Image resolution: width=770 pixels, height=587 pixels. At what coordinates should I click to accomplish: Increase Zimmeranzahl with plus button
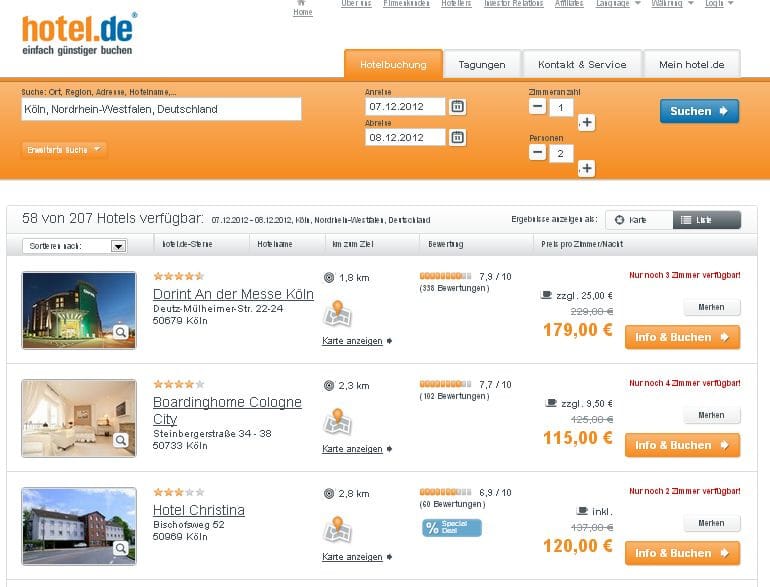click(586, 122)
